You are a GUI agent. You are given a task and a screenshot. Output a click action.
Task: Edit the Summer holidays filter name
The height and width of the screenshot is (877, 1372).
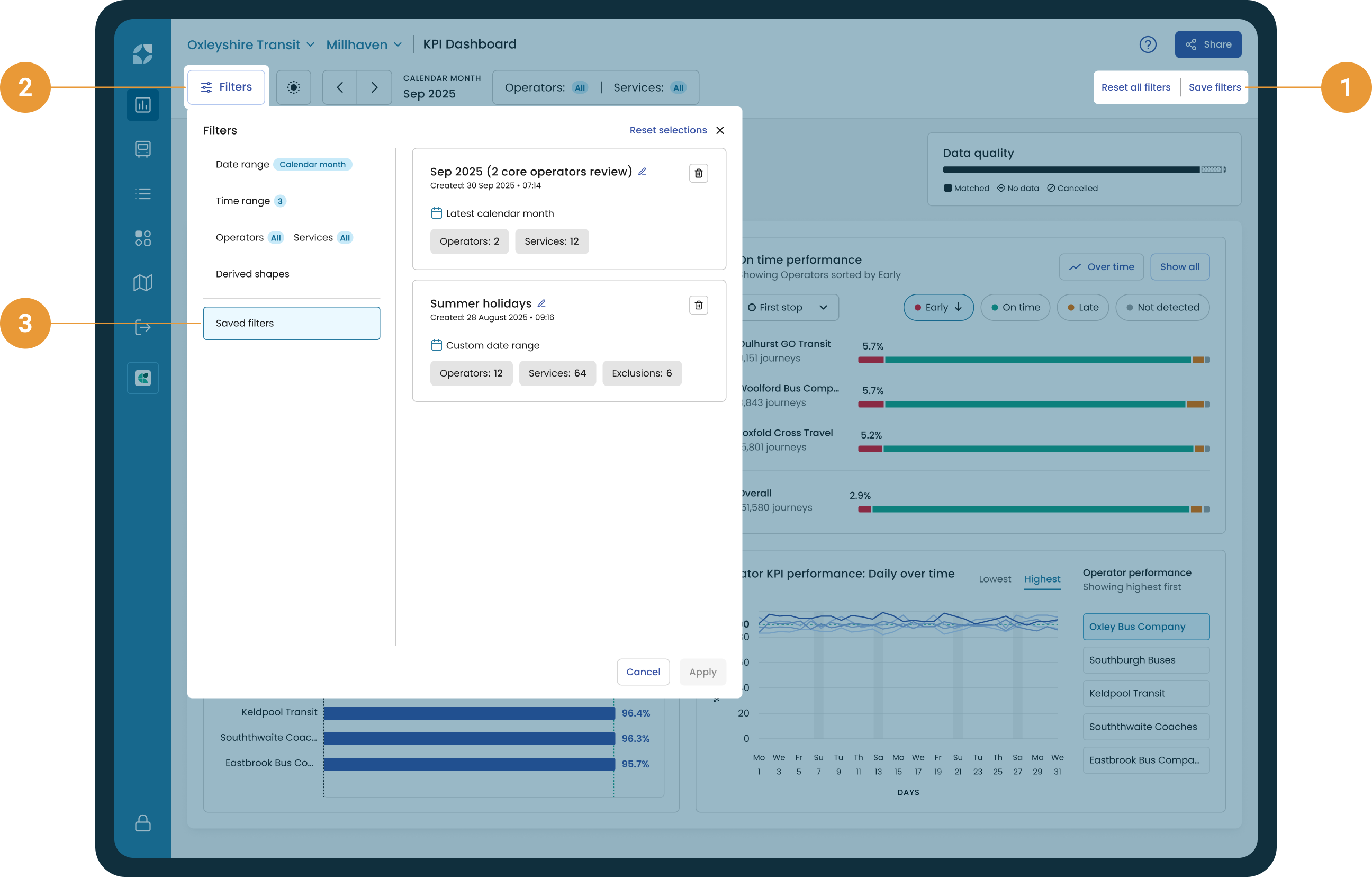coord(541,303)
